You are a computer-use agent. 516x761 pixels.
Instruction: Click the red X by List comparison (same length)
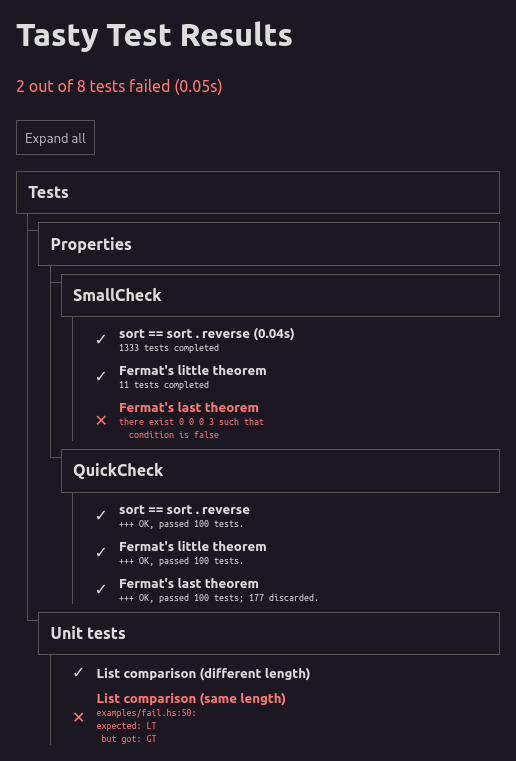[x=79, y=717]
